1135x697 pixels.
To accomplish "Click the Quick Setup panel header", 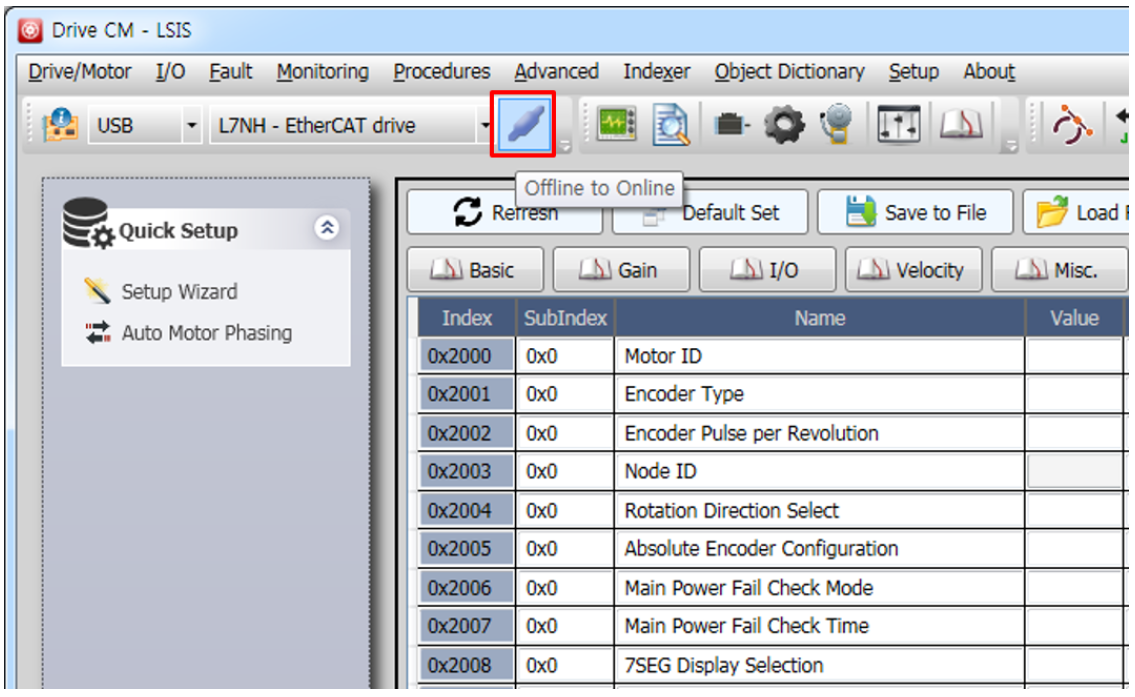I will [206, 229].
